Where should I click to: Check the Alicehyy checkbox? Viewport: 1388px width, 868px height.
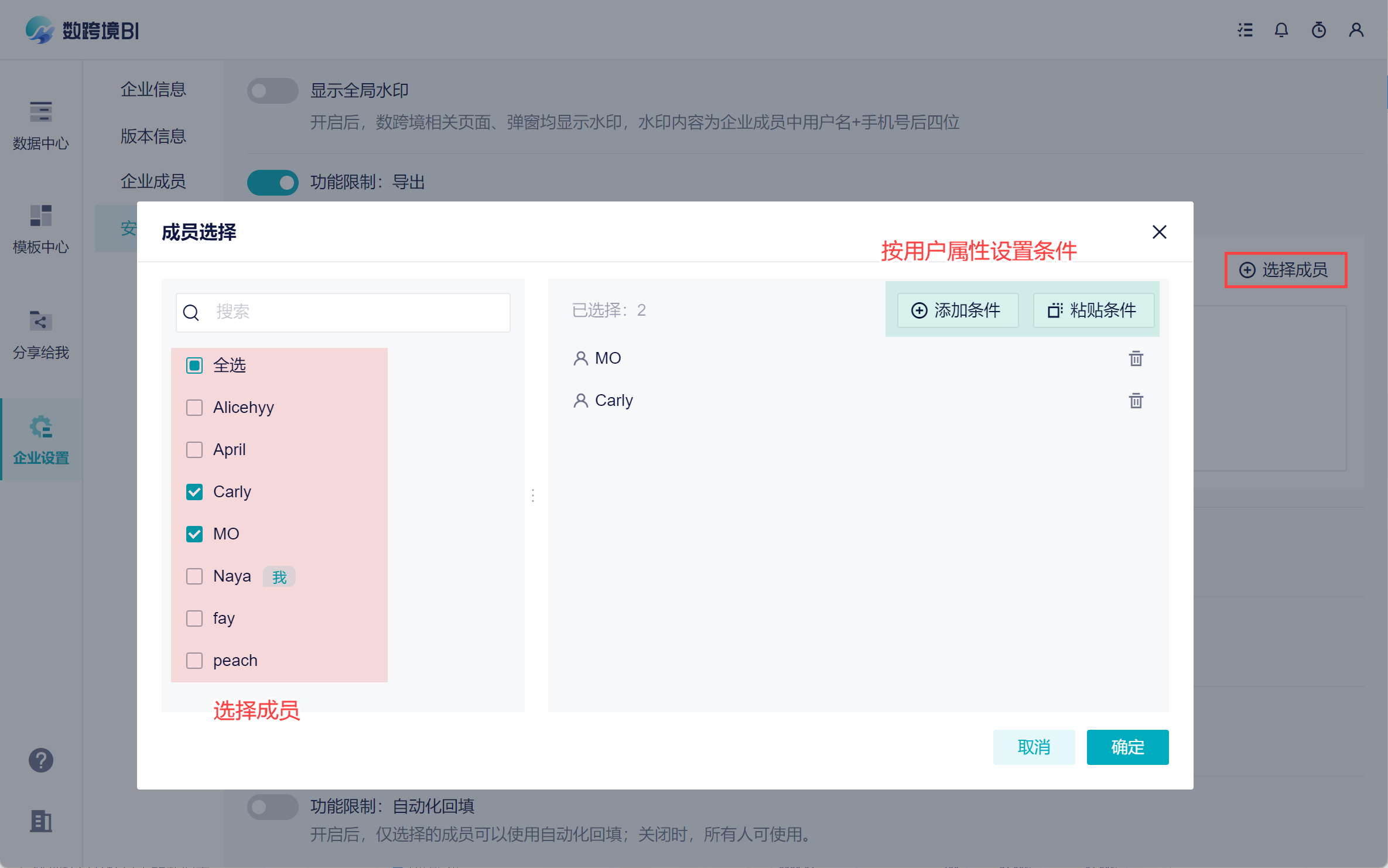194,408
